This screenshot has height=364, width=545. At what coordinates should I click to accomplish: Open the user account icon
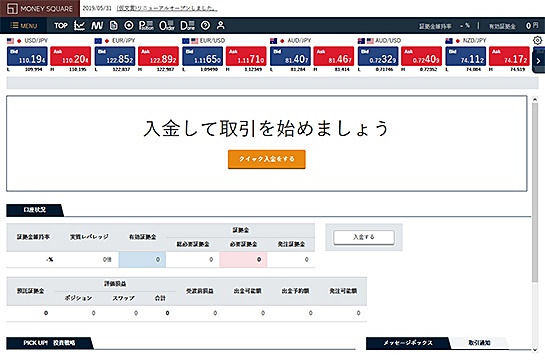click(x=221, y=25)
